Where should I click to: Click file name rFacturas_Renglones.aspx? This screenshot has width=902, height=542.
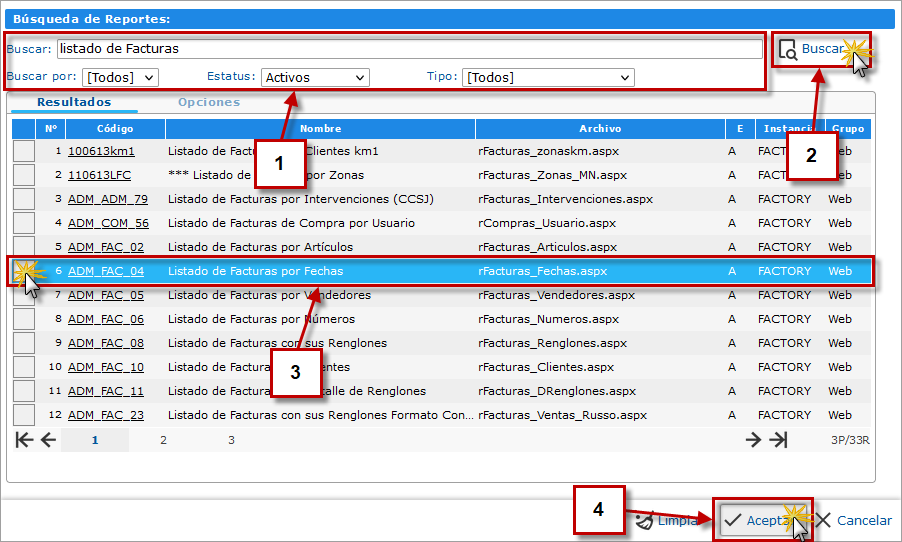(552, 343)
